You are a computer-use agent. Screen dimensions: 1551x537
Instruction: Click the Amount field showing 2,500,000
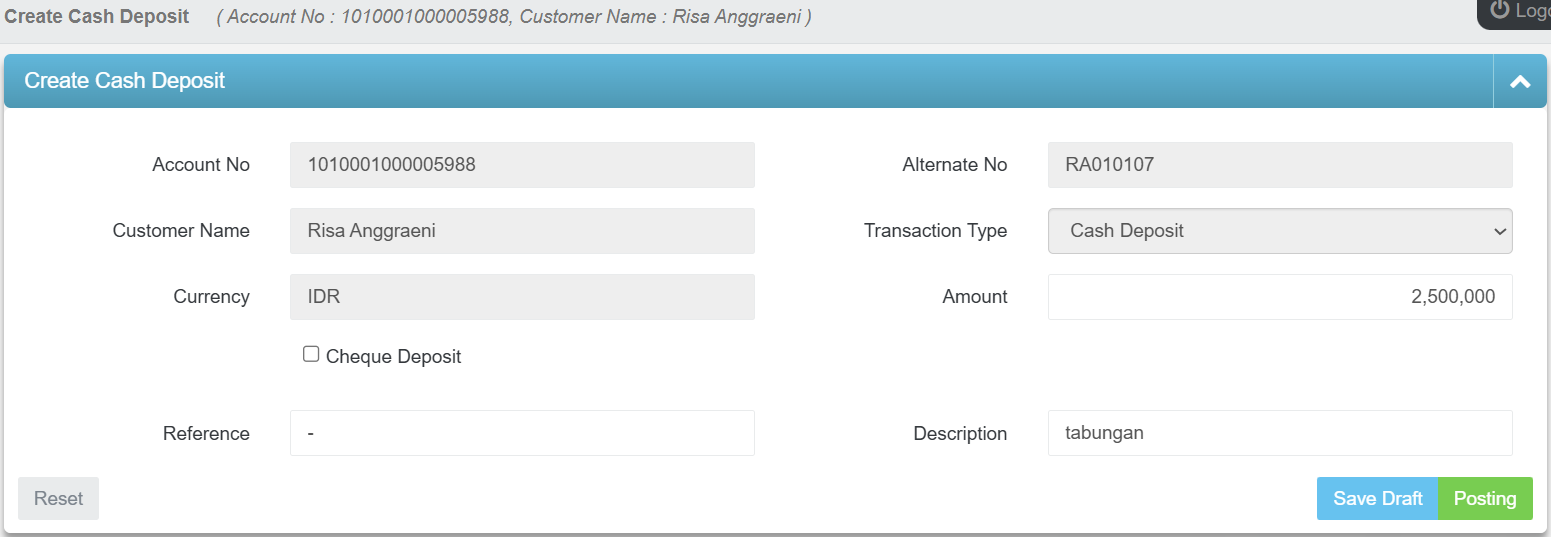pos(1279,297)
